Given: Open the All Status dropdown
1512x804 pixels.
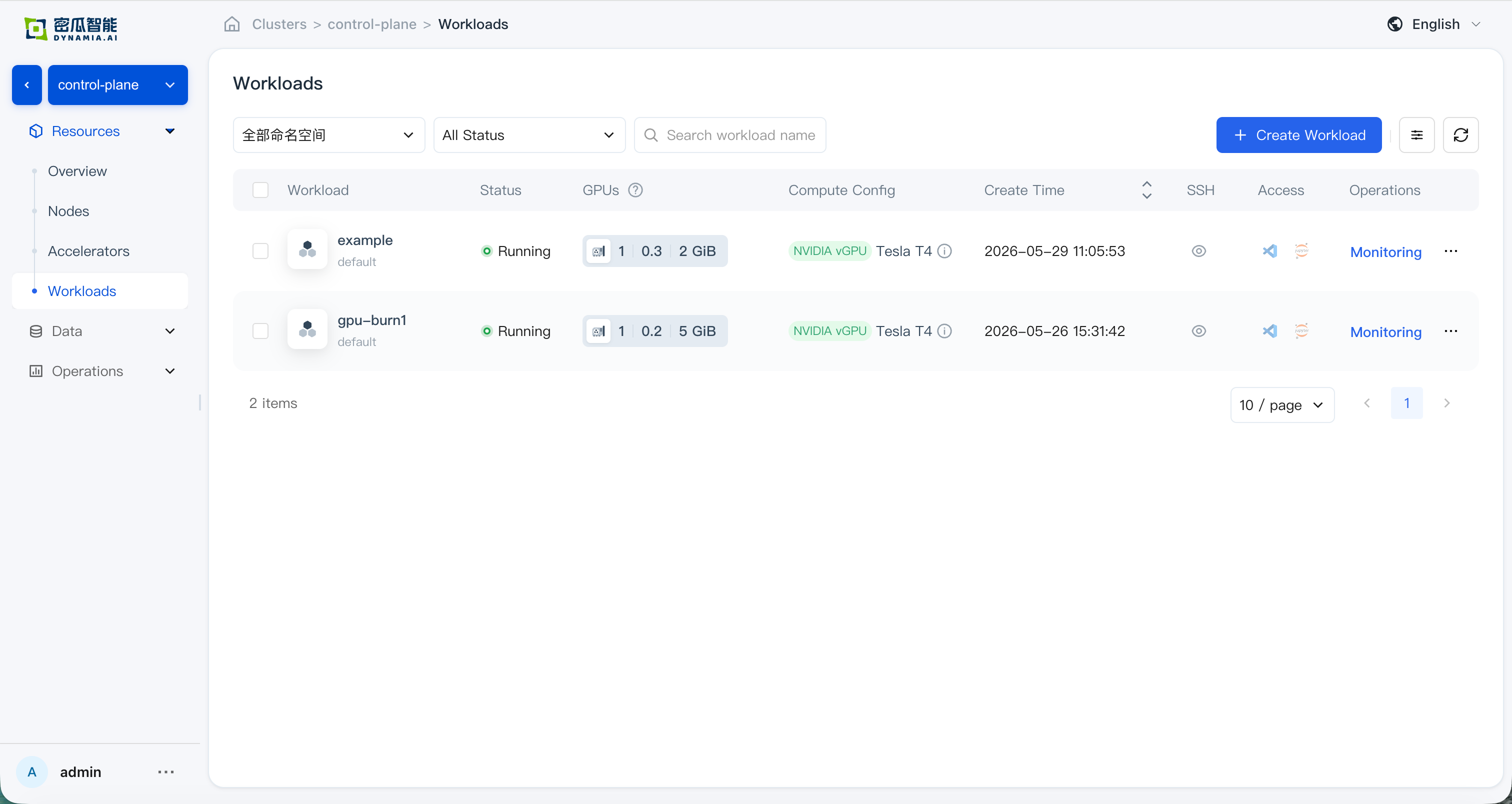Looking at the screenshot, I should coord(529,135).
